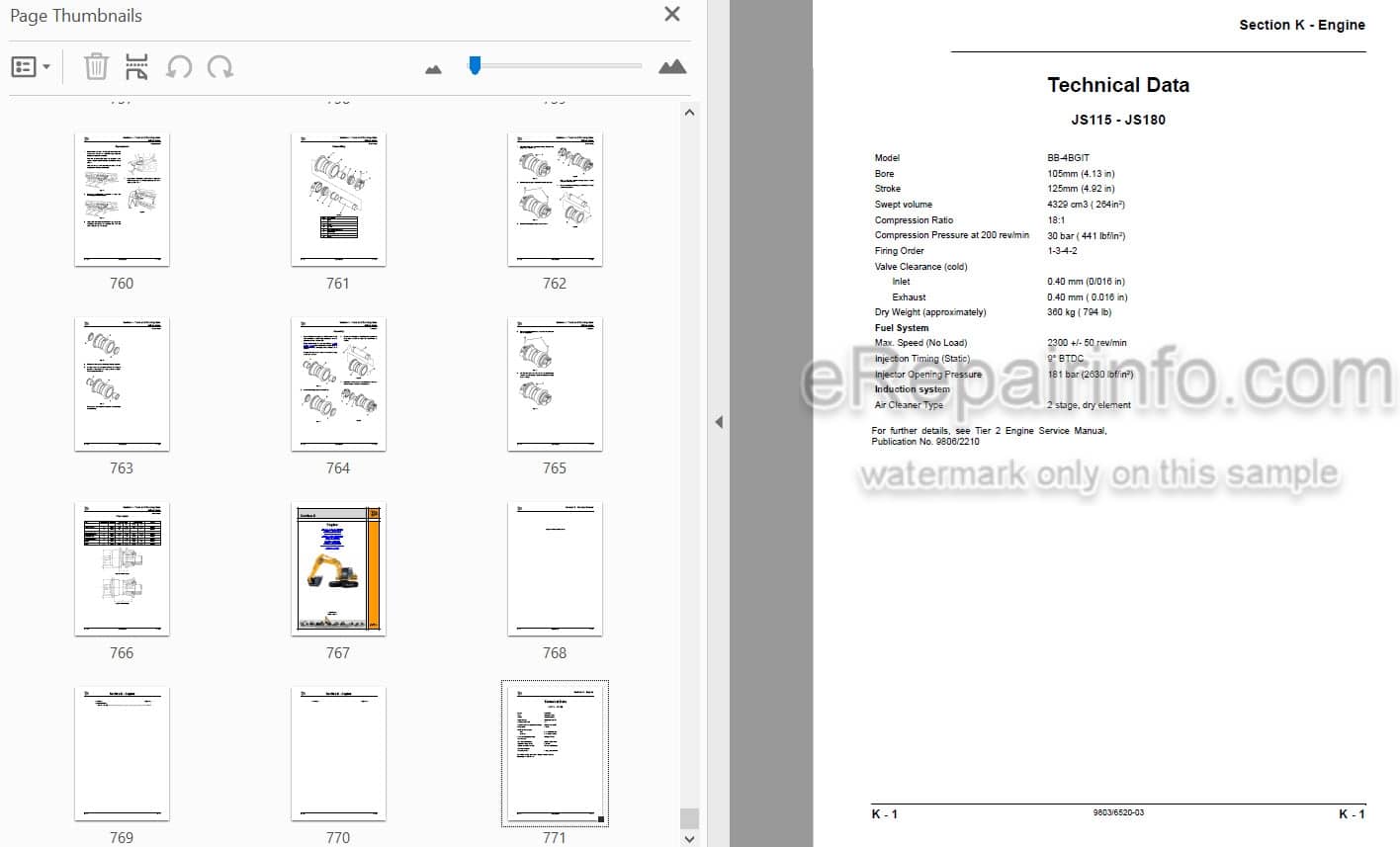Click the thumbnail panel scrollbar handle

pyautogui.click(x=689, y=818)
